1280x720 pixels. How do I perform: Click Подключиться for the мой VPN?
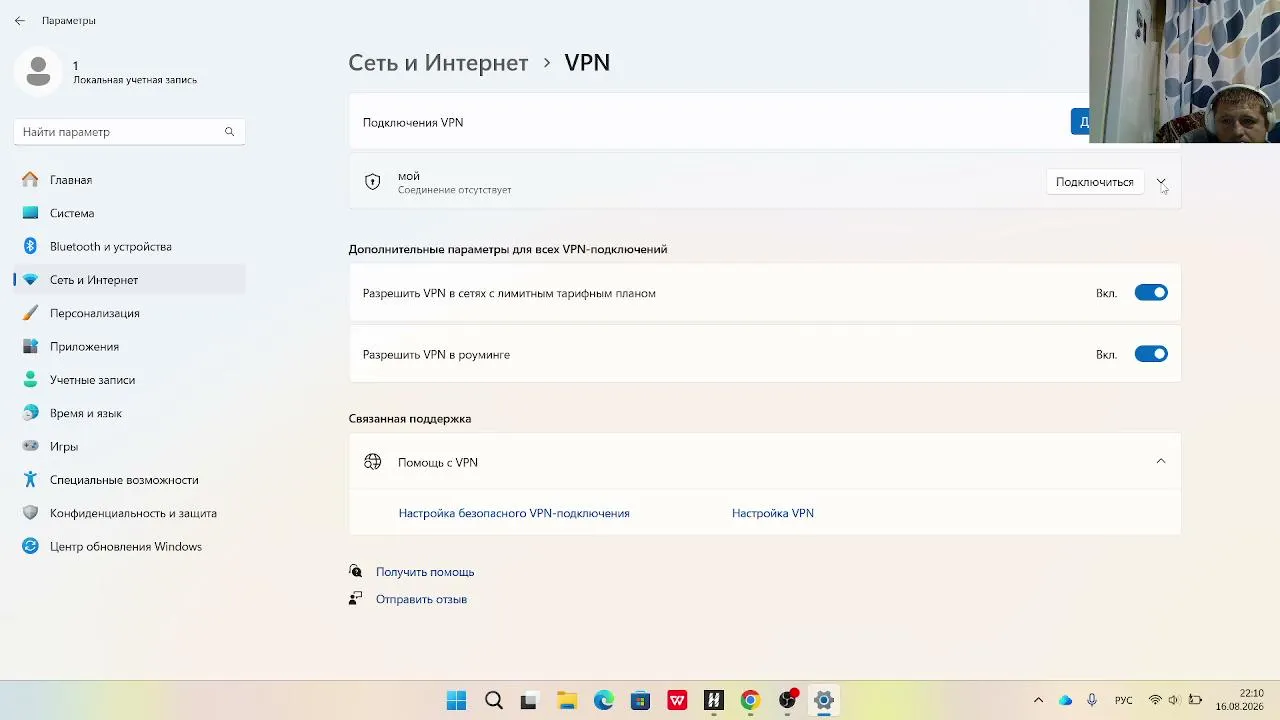coord(1094,182)
